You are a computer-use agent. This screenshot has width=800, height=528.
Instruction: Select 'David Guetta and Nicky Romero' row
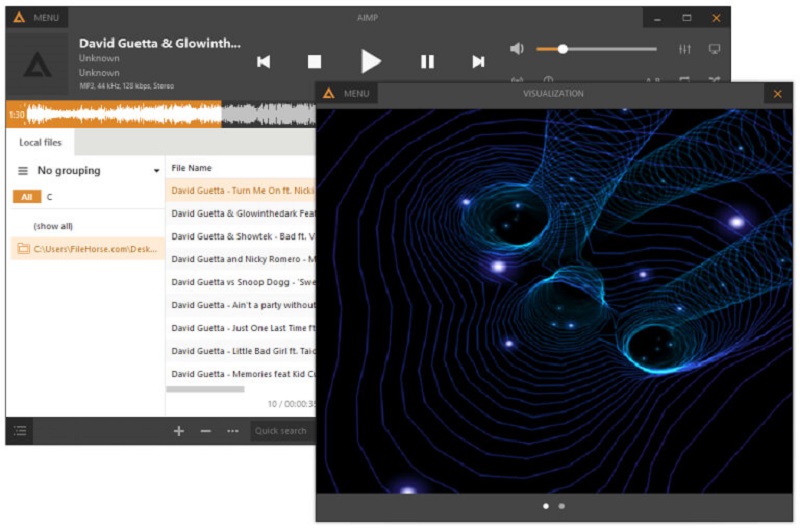tap(241, 259)
